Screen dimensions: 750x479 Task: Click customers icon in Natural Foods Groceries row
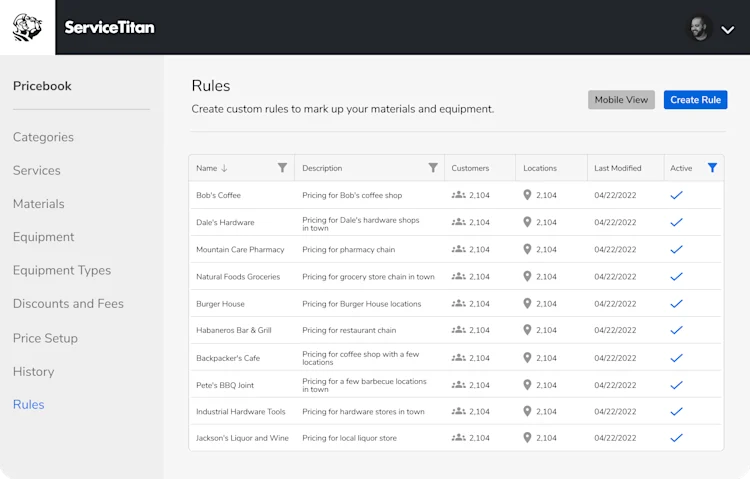458,276
